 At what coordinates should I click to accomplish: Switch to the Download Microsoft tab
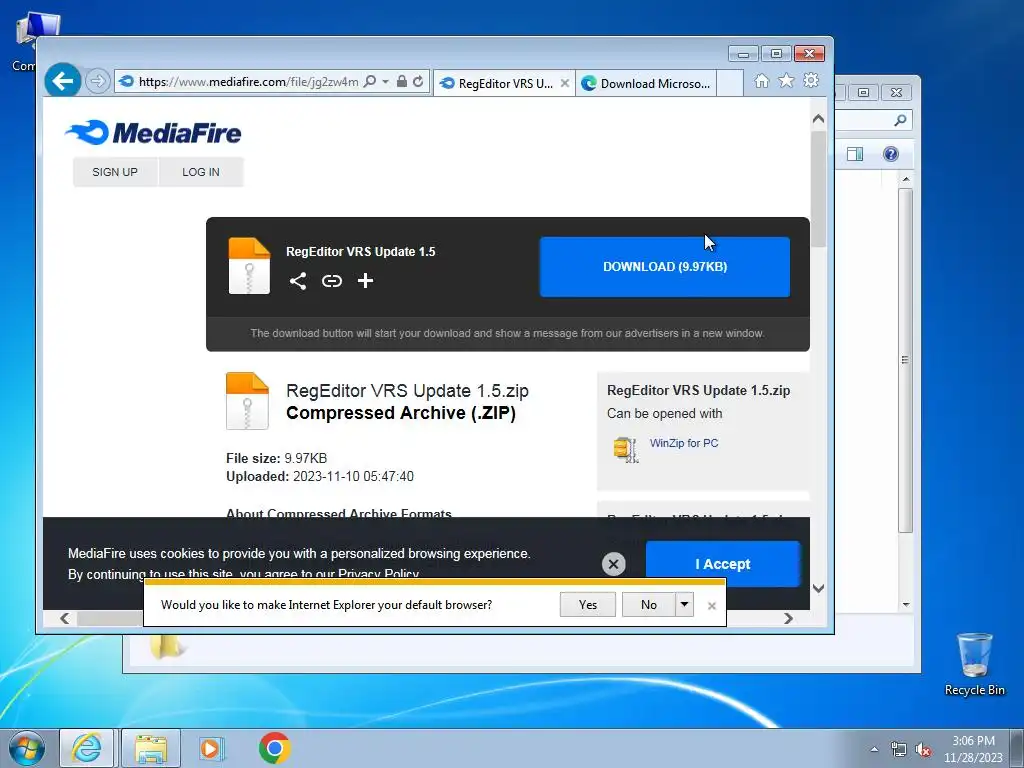click(x=646, y=84)
